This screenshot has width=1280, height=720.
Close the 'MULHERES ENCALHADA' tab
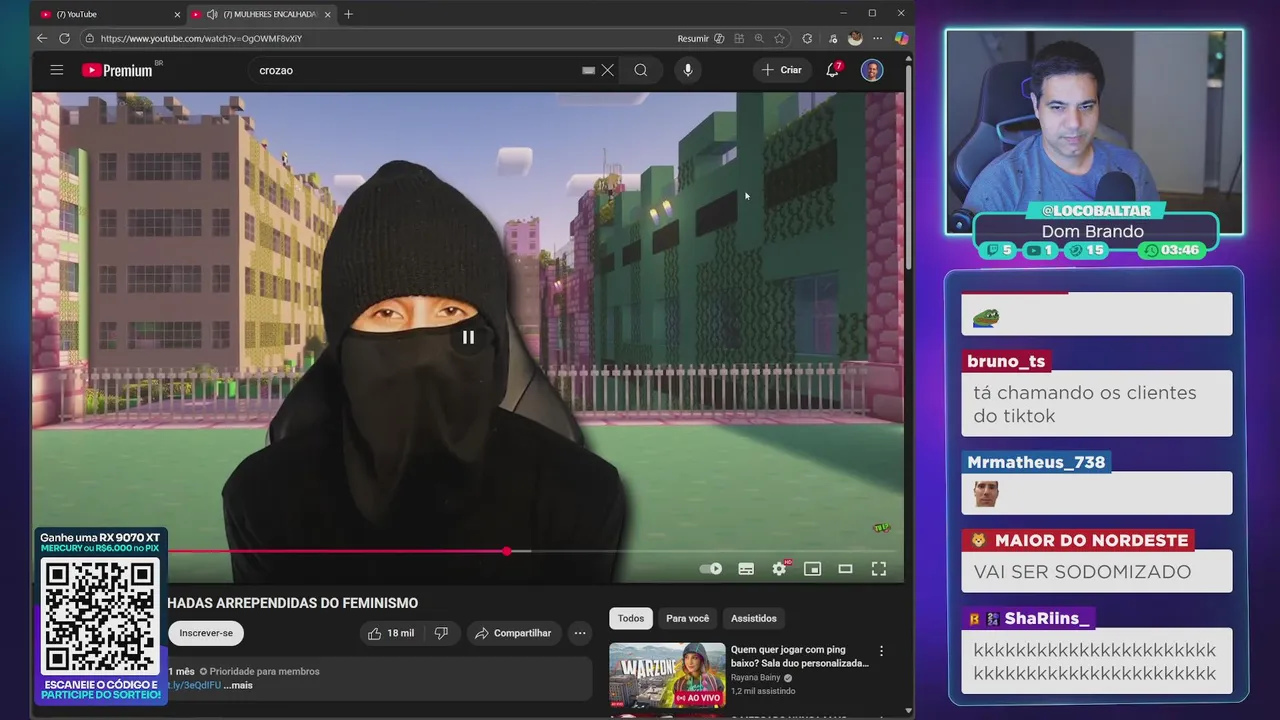click(x=327, y=14)
